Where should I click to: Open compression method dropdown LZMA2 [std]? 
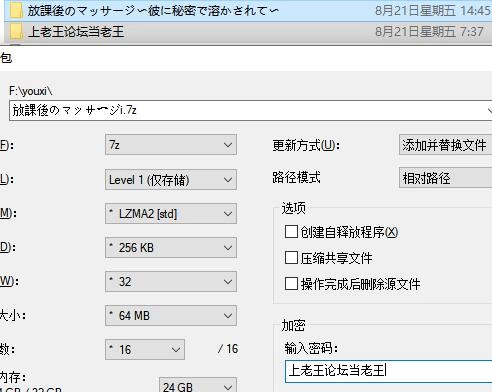[x=171, y=214]
